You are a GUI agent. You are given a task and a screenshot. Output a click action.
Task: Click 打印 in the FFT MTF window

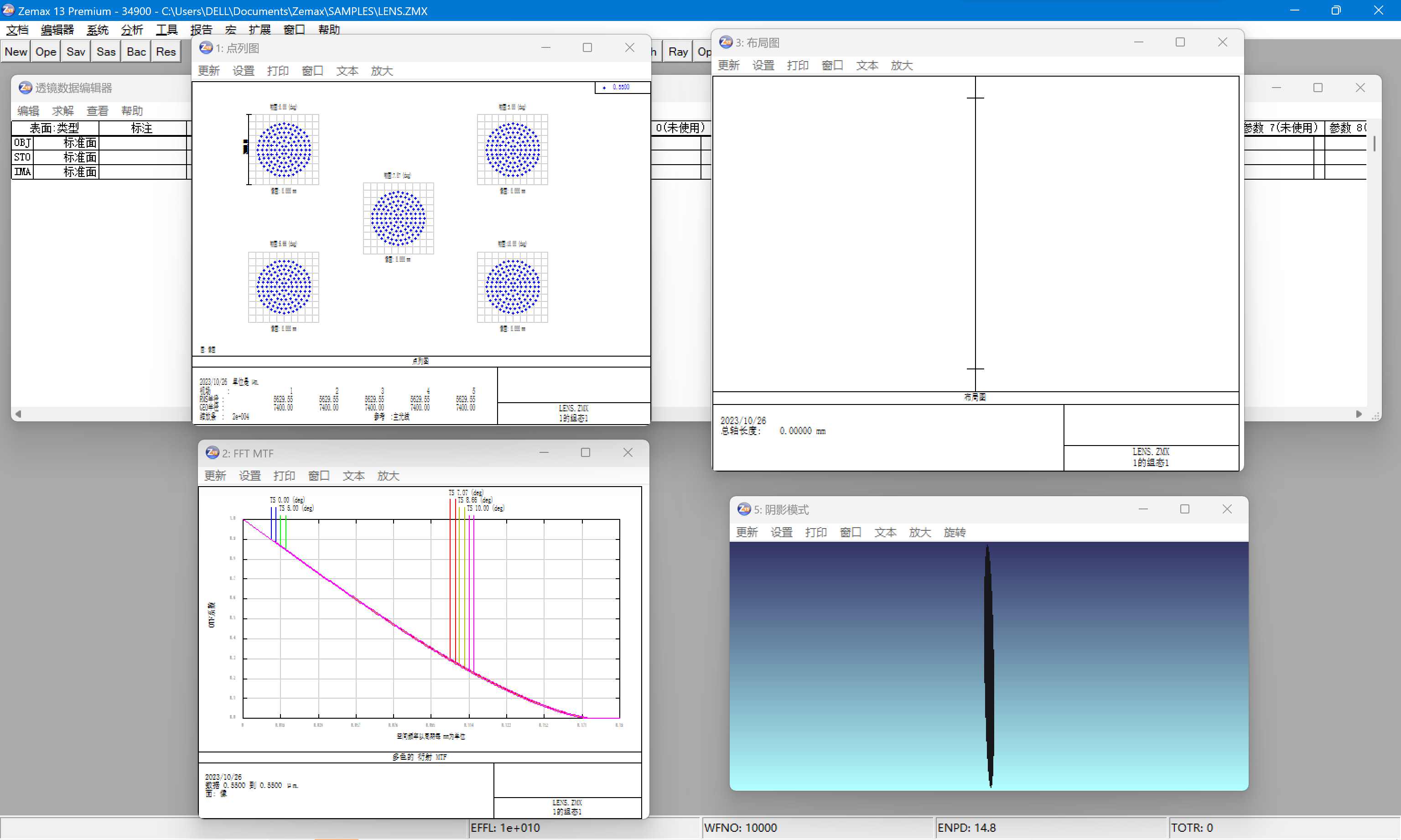pos(284,476)
